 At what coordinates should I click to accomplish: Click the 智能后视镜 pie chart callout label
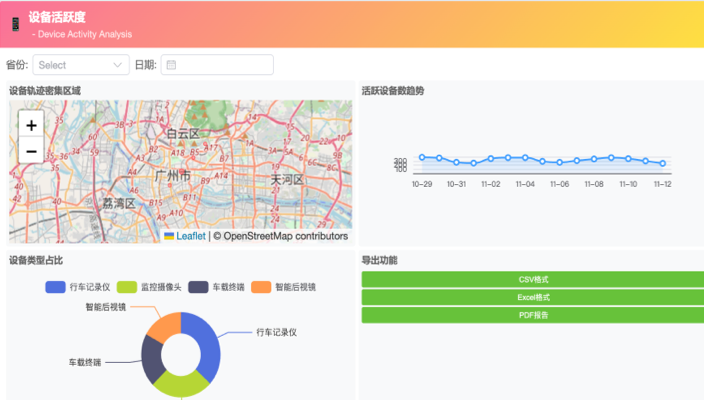(x=106, y=307)
